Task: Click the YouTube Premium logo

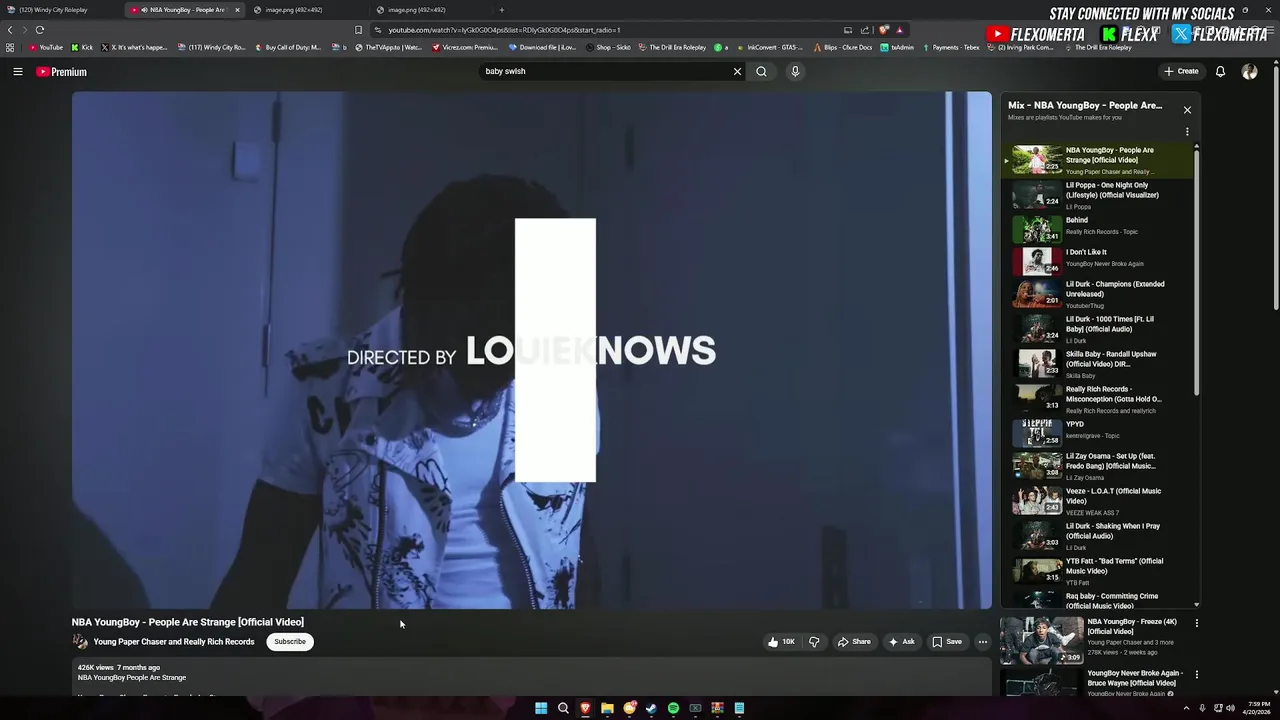Action: point(61,72)
